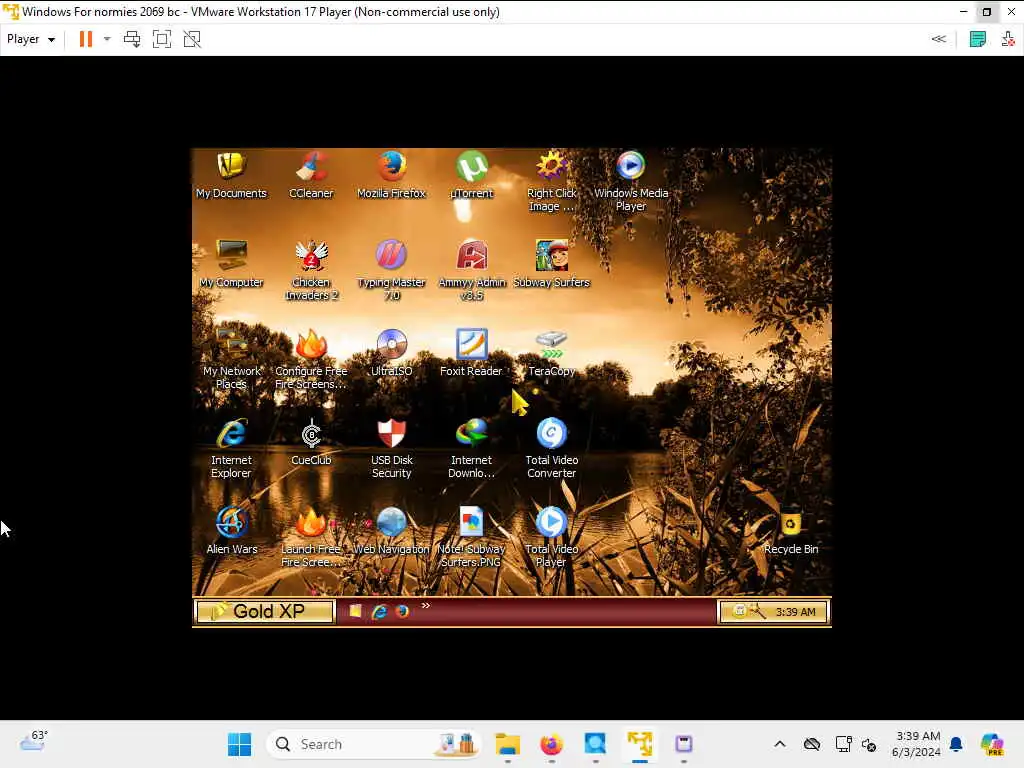Viewport: 1024px width, 768px height.
Task: Show hidden system tray icons
Action: (x=780, y=744)
